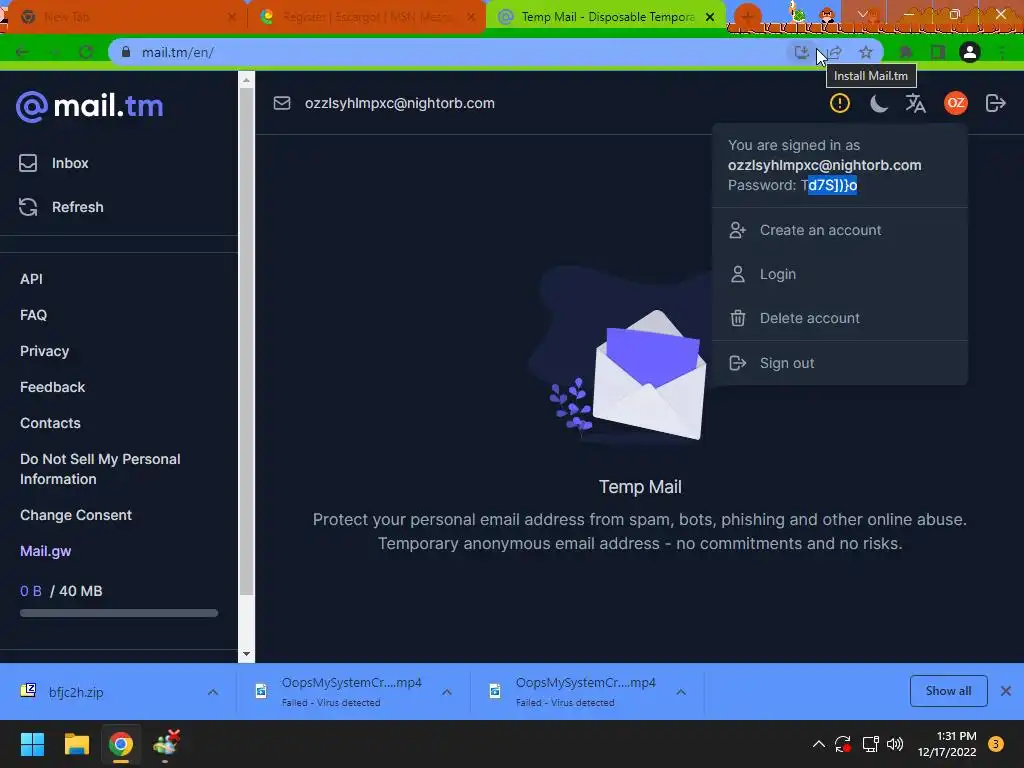Close the Temp Mail tab
This screenshot has width=1024, height=768.
[x=710, y=17]
